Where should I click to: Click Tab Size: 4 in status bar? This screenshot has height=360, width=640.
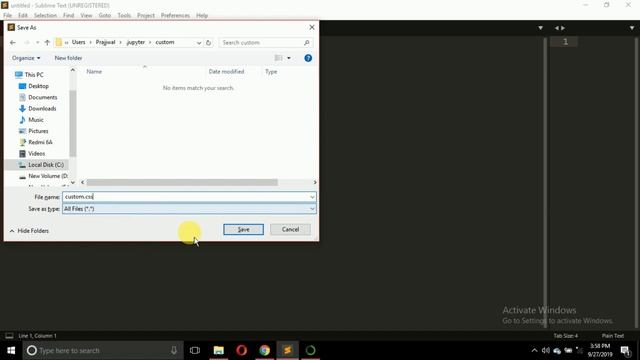click(565, 336)
